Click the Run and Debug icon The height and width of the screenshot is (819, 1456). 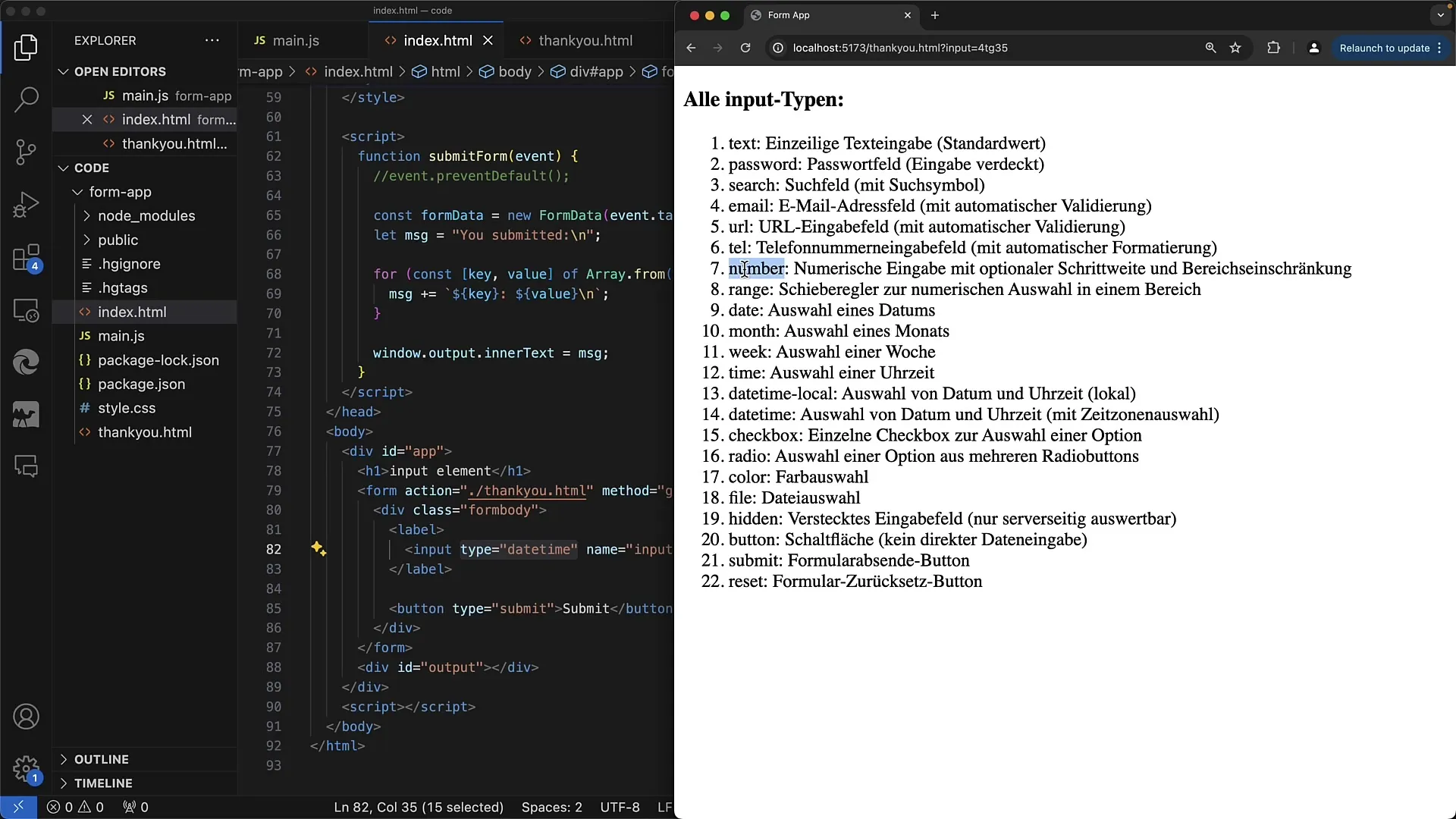click(x=26, y=205)
